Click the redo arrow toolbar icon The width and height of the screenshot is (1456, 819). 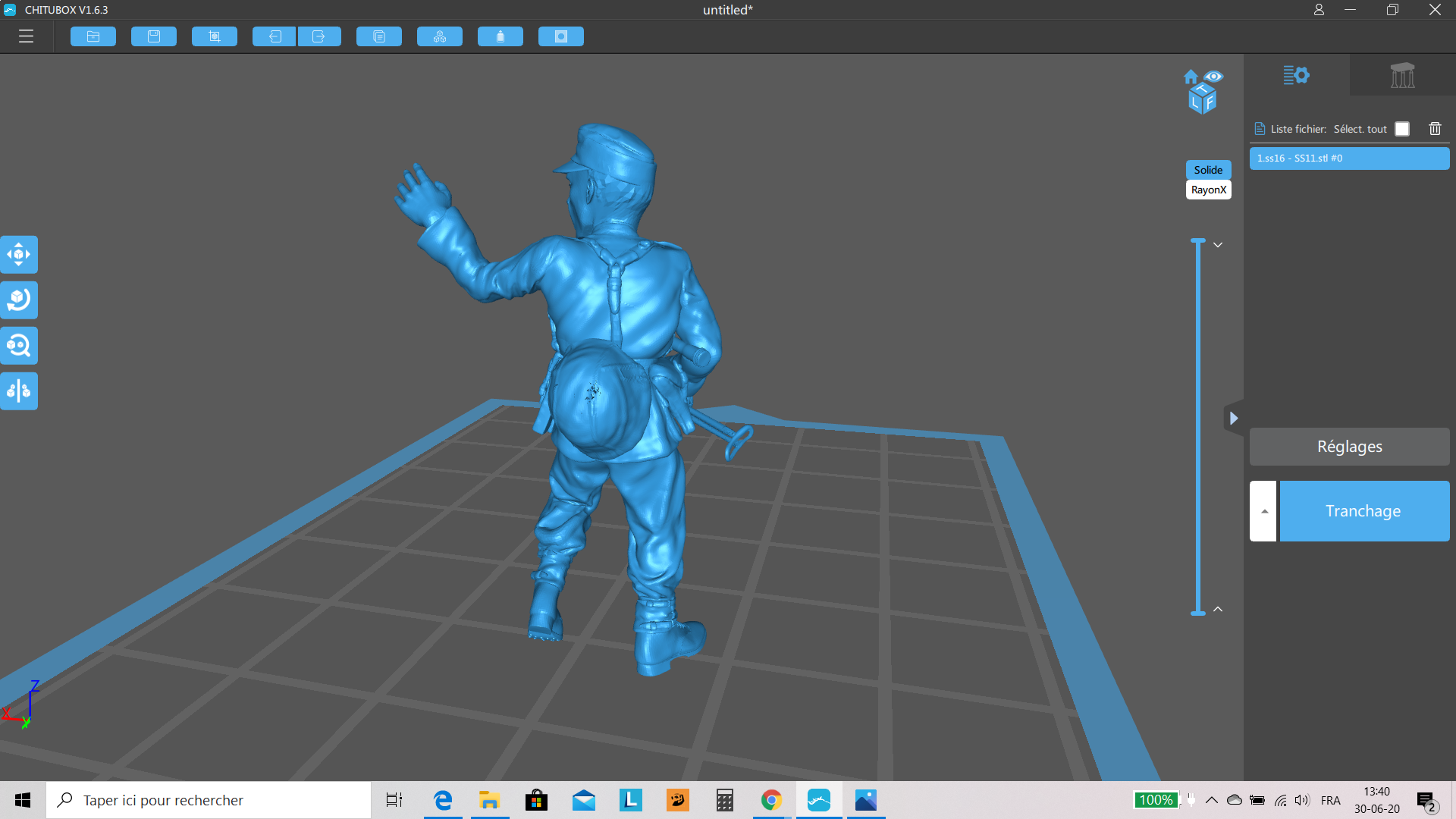click(319, 36)
